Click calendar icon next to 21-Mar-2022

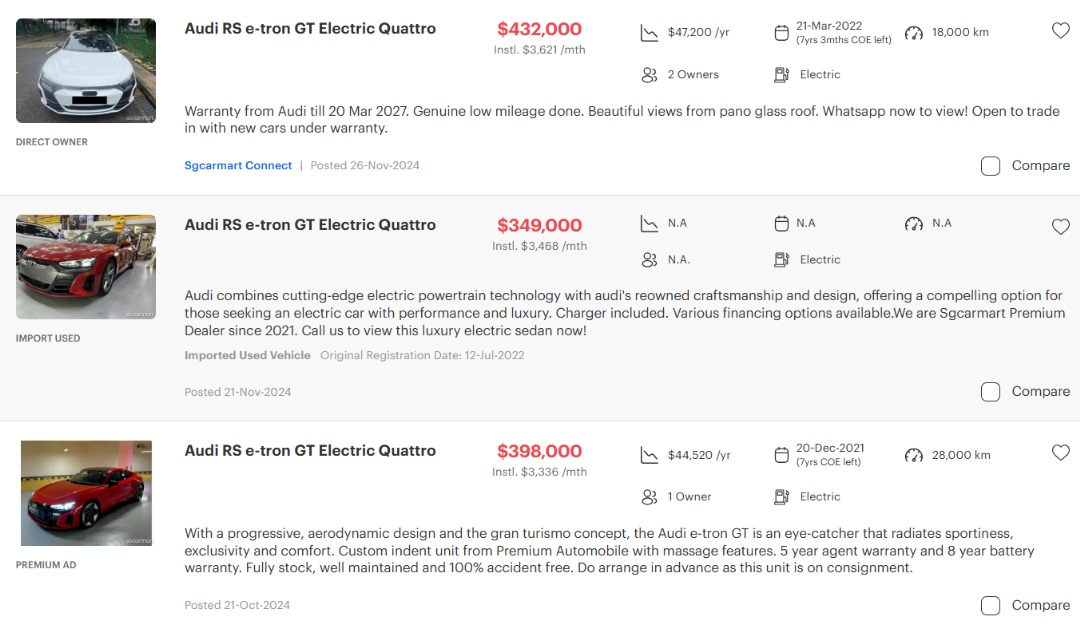coord(782,33)
